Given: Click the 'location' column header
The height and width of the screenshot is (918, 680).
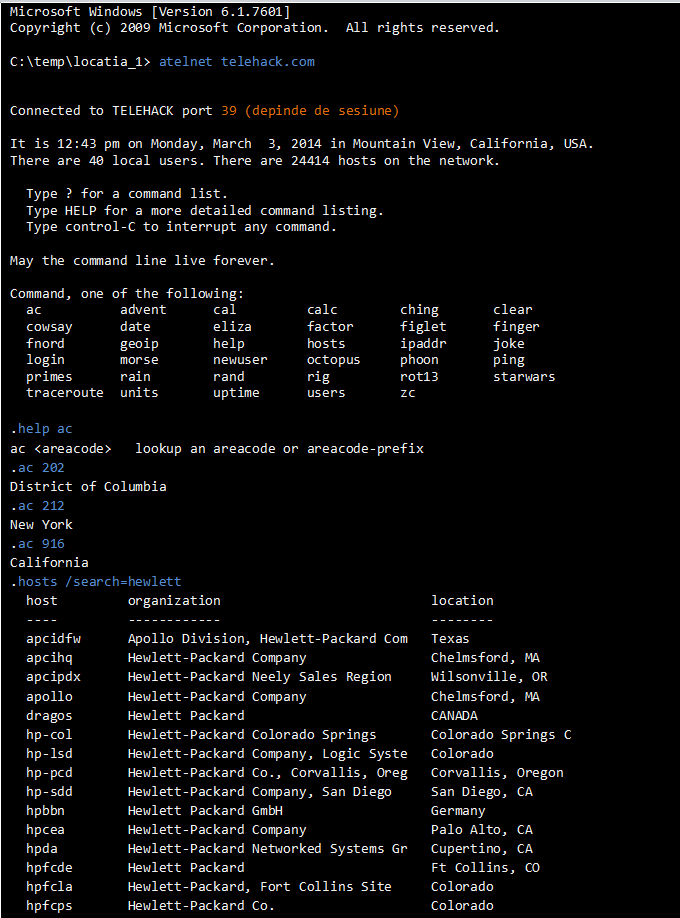Looking at the screenshot, I should coord(462,601).
